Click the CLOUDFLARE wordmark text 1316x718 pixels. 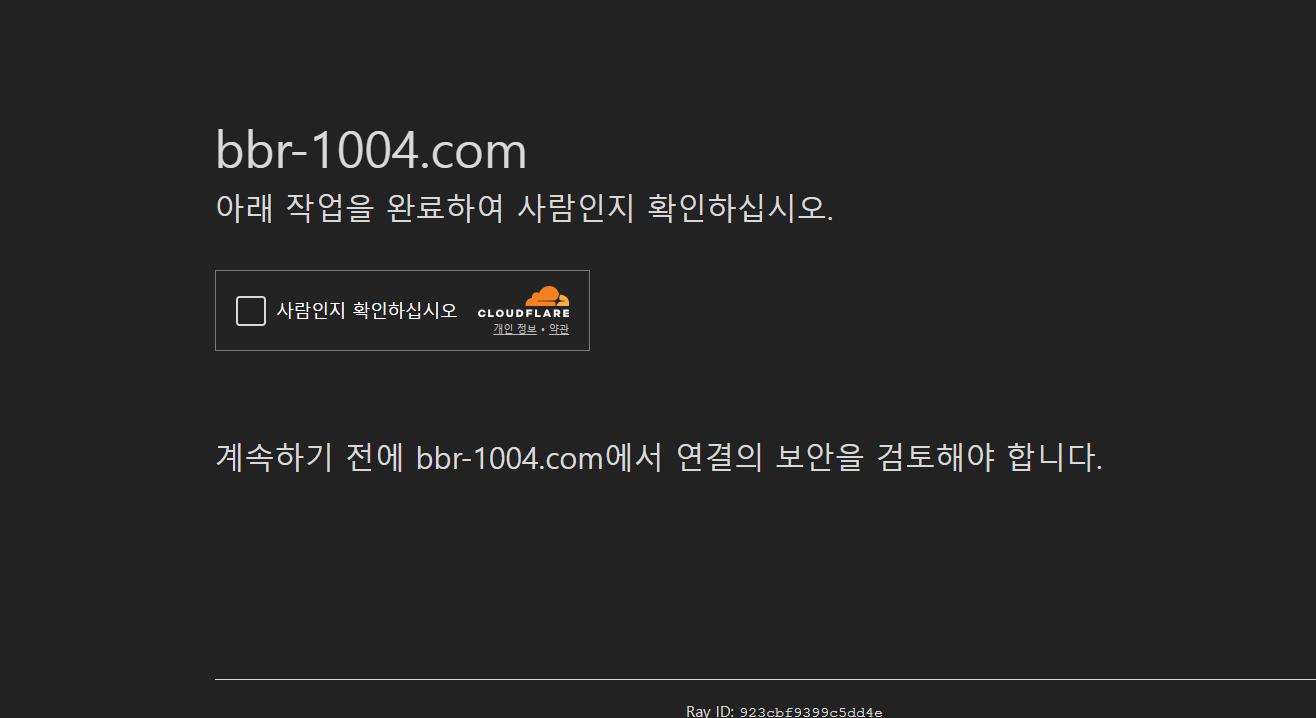click(x=523, y=314)
